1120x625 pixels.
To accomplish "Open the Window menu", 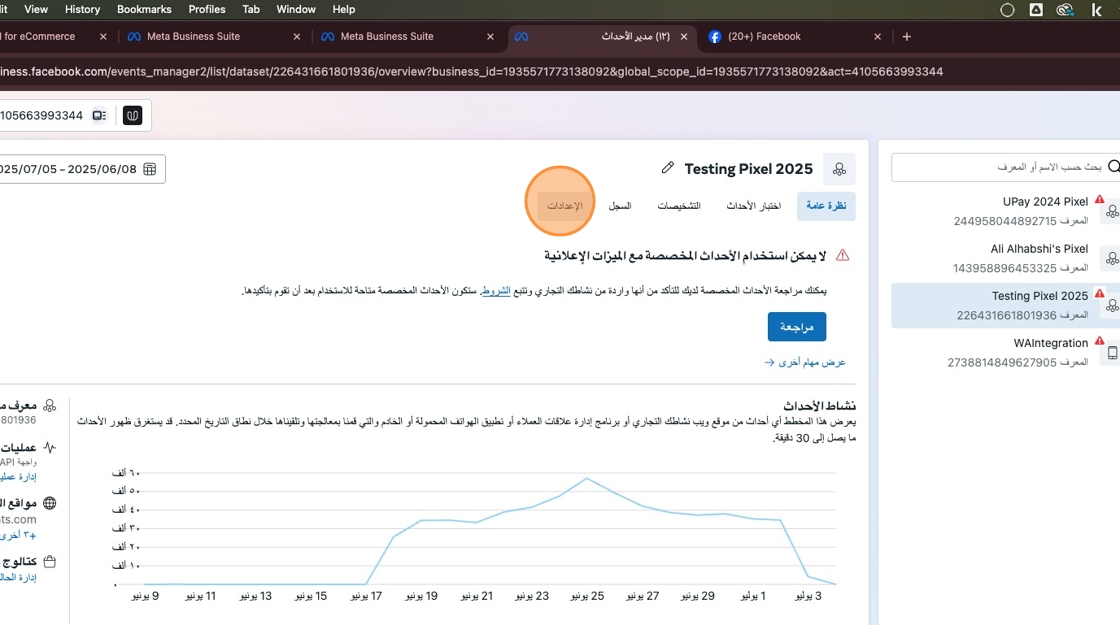I will coord(296,9).
